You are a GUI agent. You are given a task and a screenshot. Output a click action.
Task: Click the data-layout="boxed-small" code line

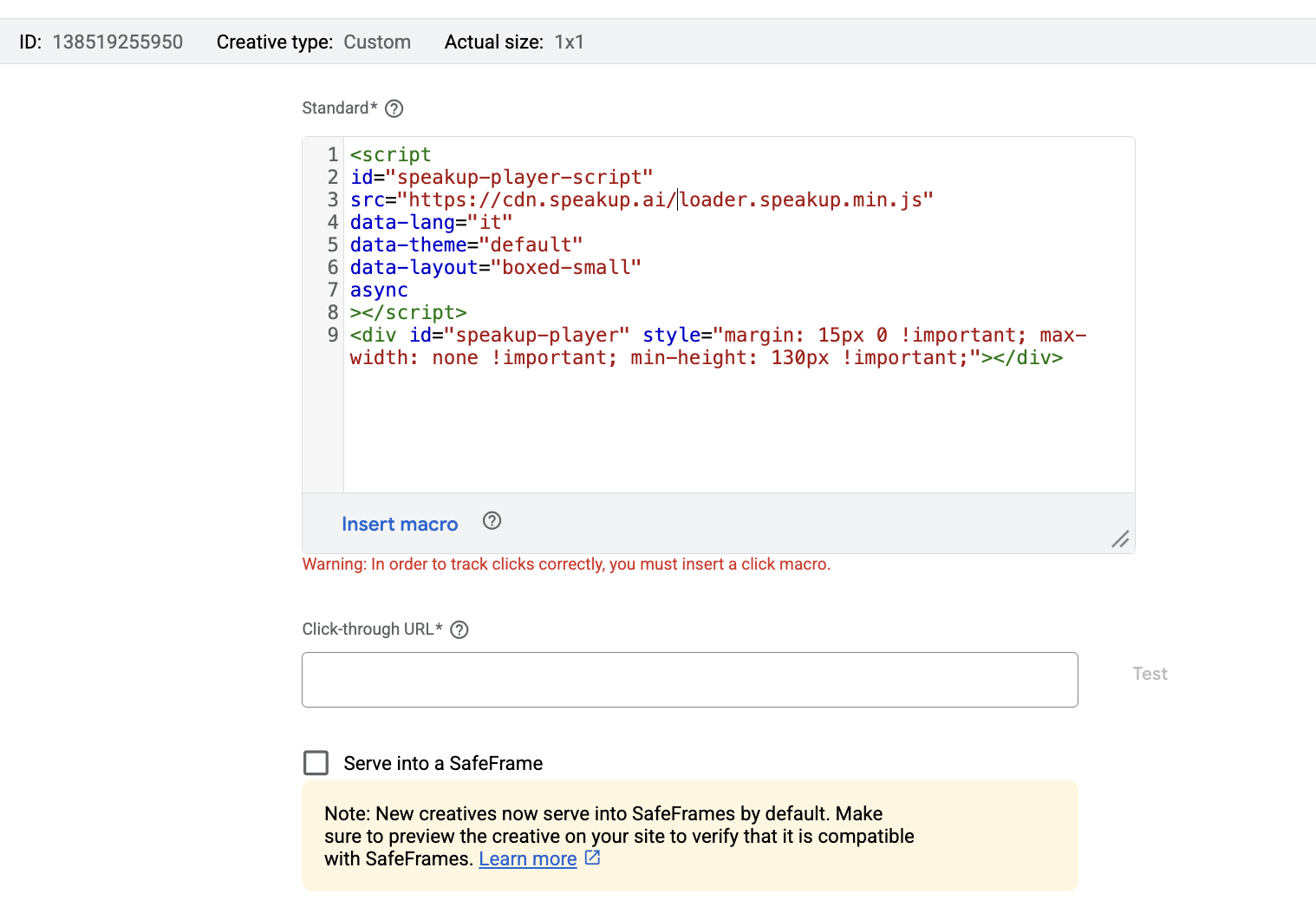(496, 267)
